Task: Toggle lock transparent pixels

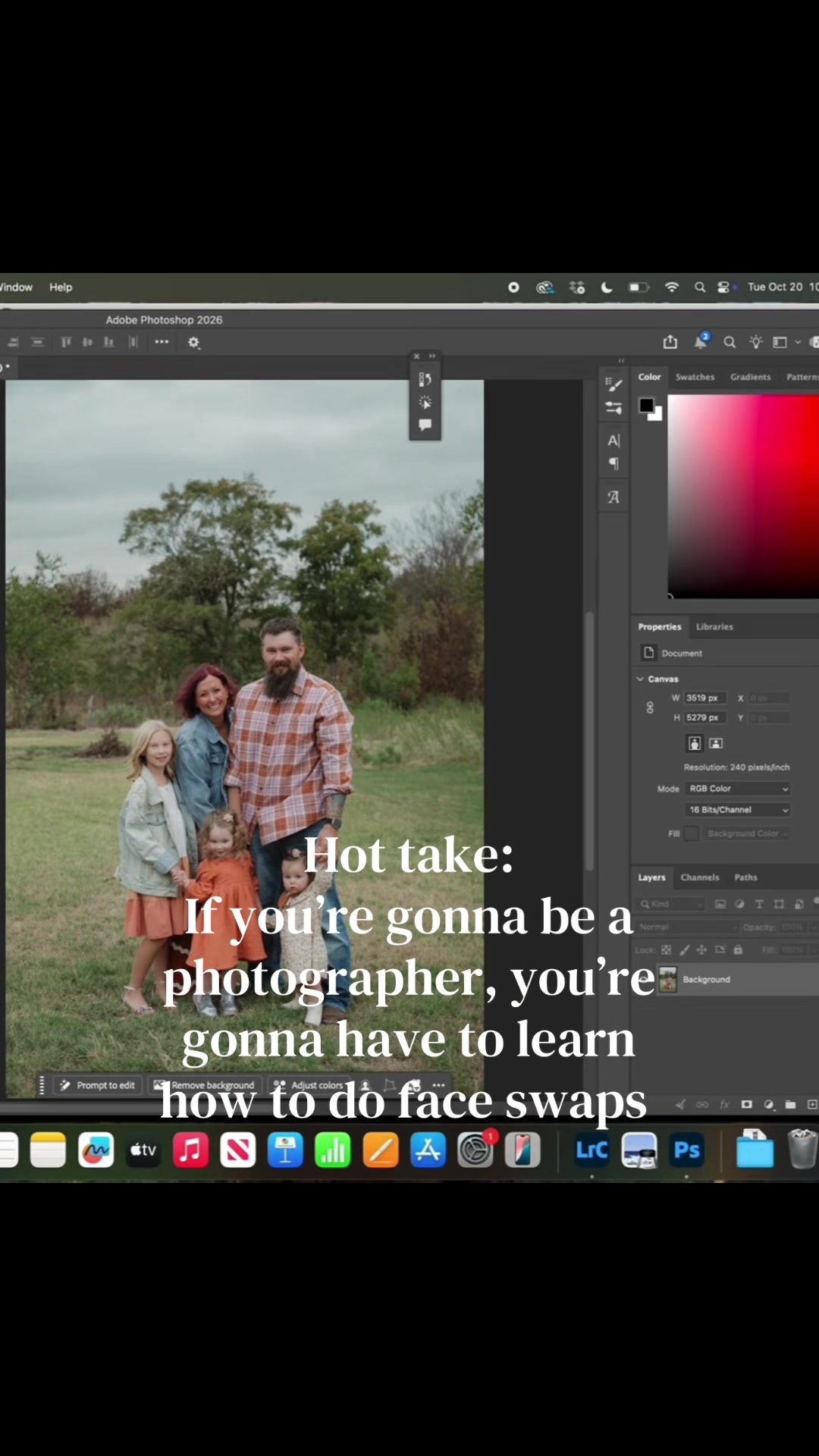Action: [x=666, y=949]
